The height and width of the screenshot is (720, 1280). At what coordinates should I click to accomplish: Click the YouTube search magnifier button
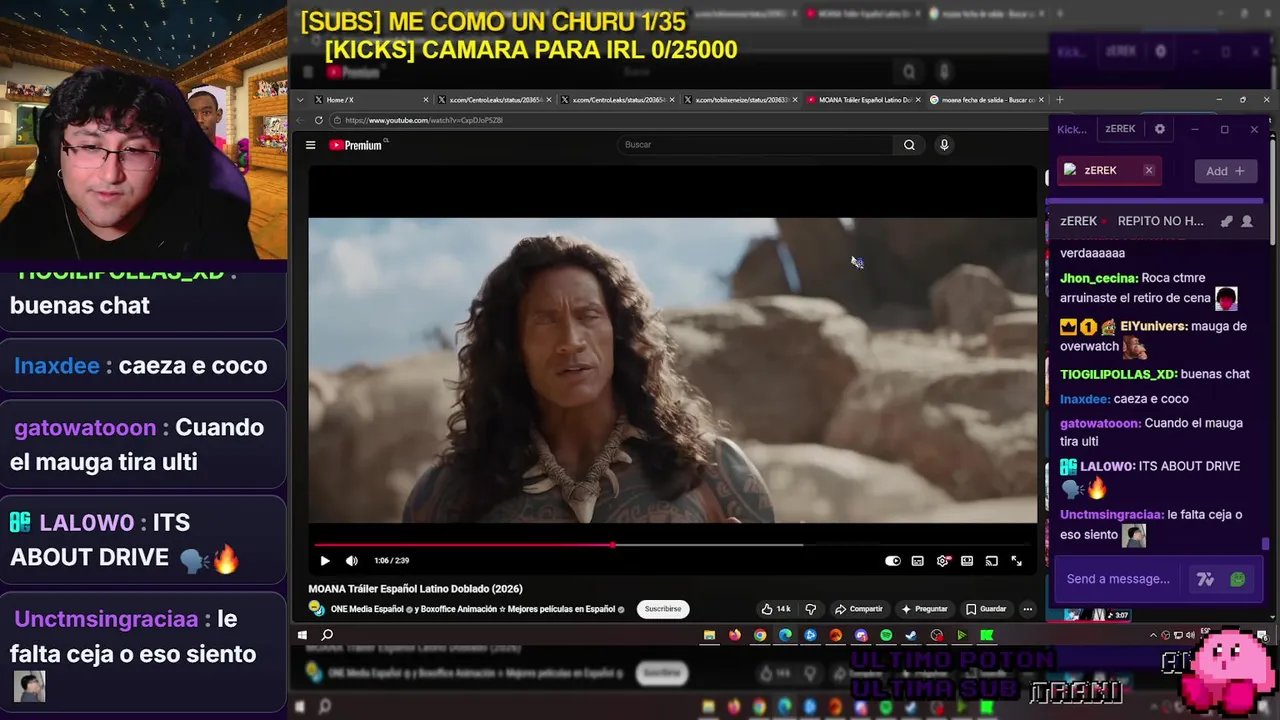coord(909,145)
